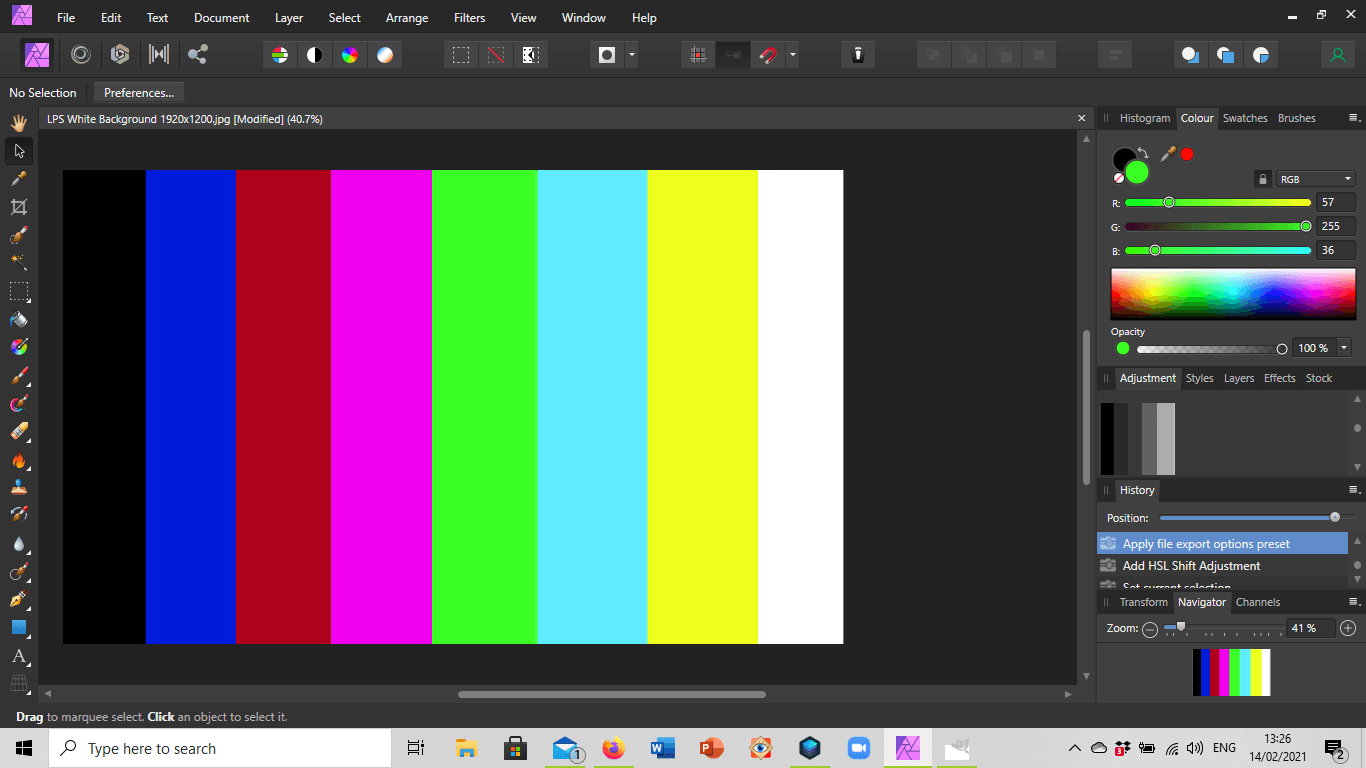Open the snapping options dropdown arrow
The width and height of the screenshot is (1366, 768).
pos(791,55)
